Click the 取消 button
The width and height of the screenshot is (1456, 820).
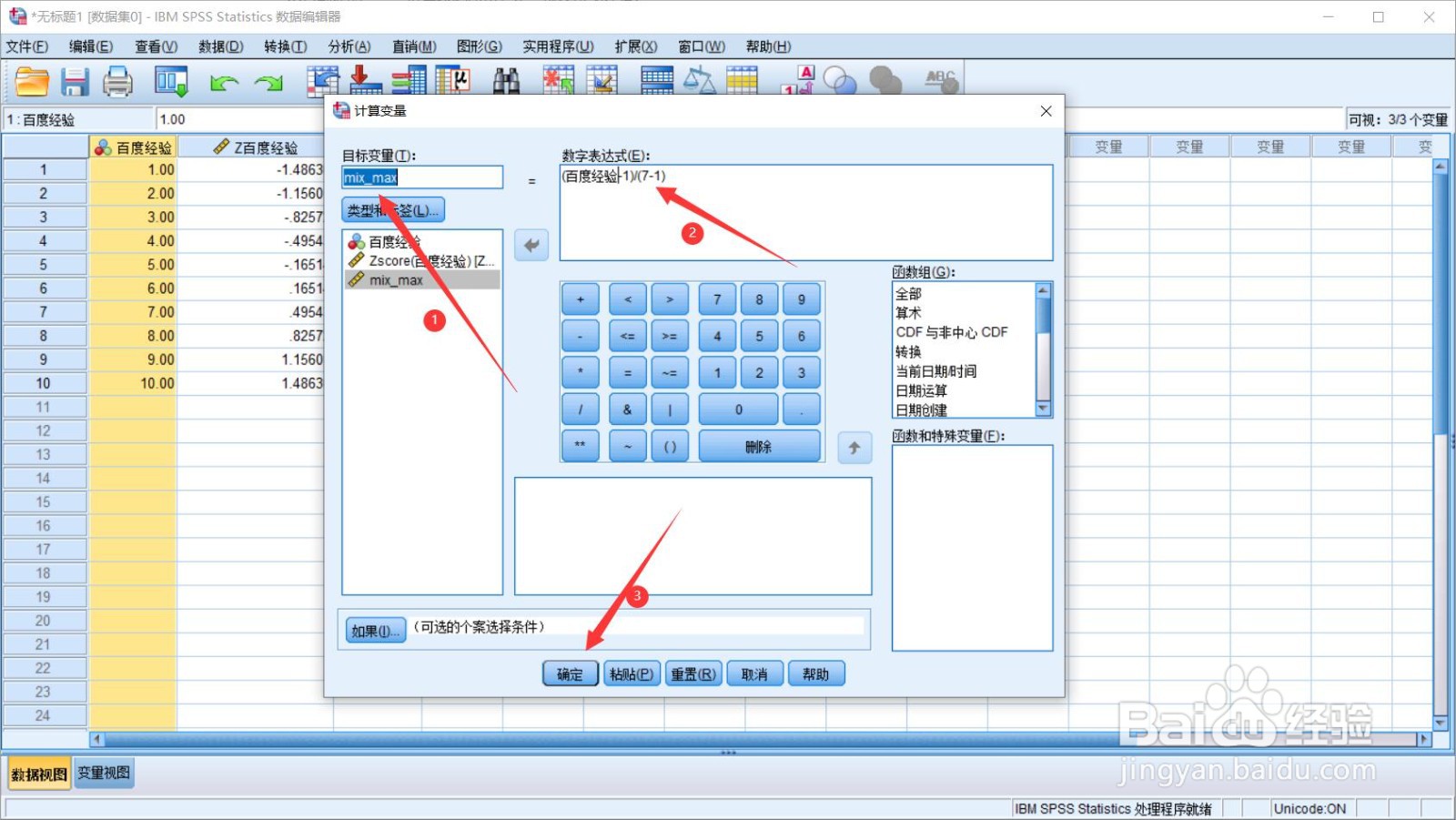pyautogui.click(x=754, y=674)
